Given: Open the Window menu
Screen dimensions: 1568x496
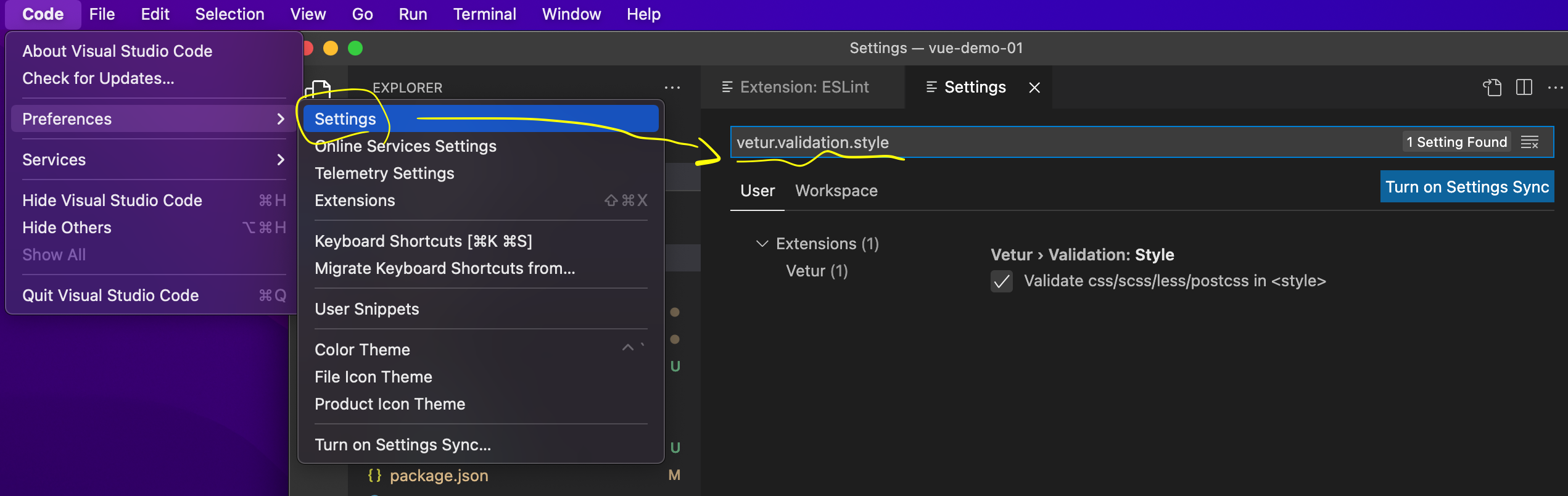Looking at the screenshot, I should [x=571, y=14].
